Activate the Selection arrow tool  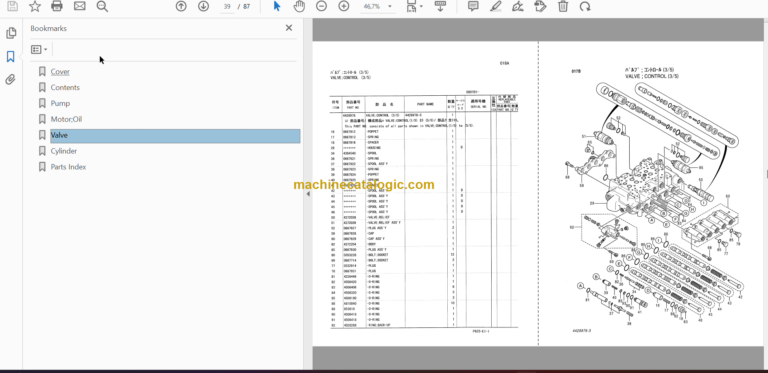(277, 6)
